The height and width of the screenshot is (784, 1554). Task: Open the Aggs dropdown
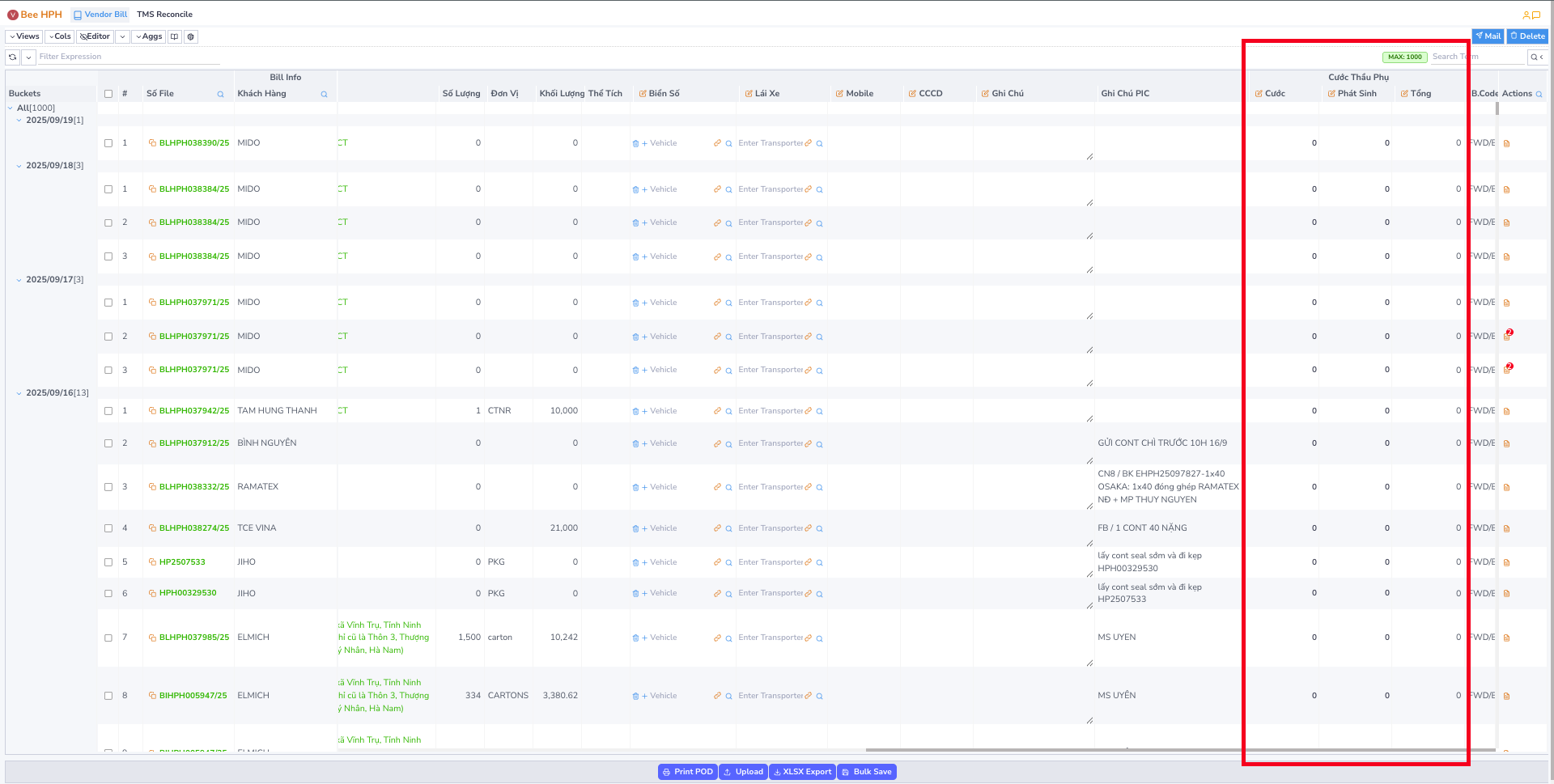point(149,36)
